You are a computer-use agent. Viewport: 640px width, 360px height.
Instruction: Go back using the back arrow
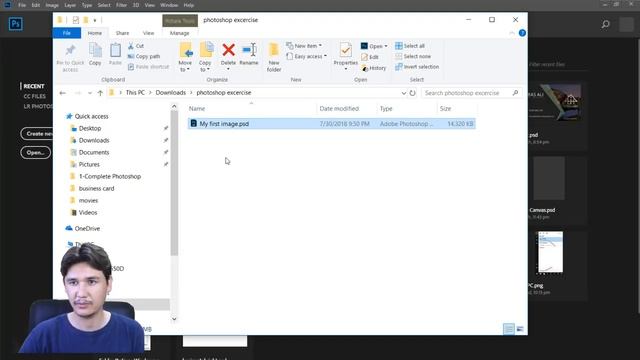(x=62, y=93)
